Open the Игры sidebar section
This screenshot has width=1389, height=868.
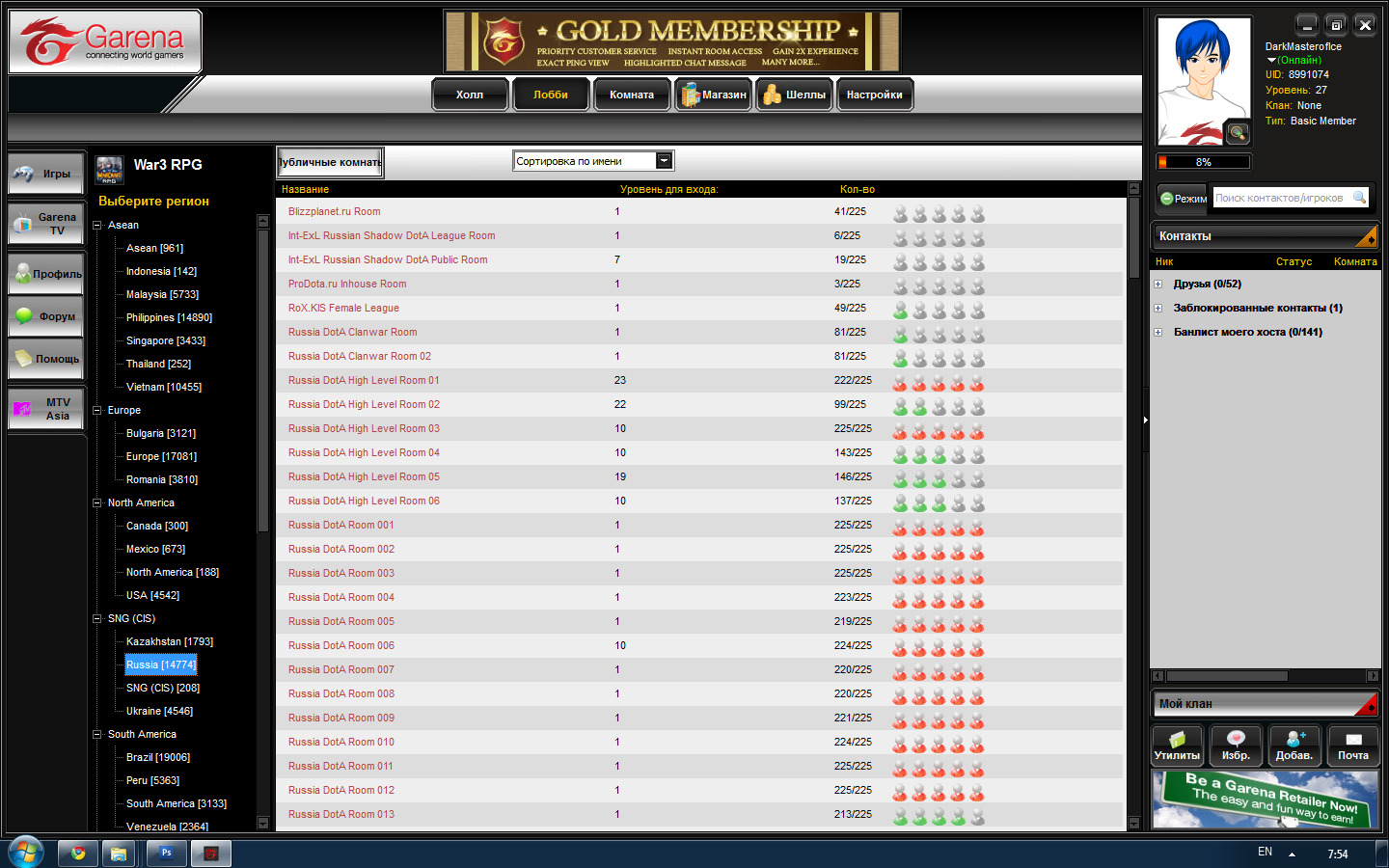click(46, 174)
